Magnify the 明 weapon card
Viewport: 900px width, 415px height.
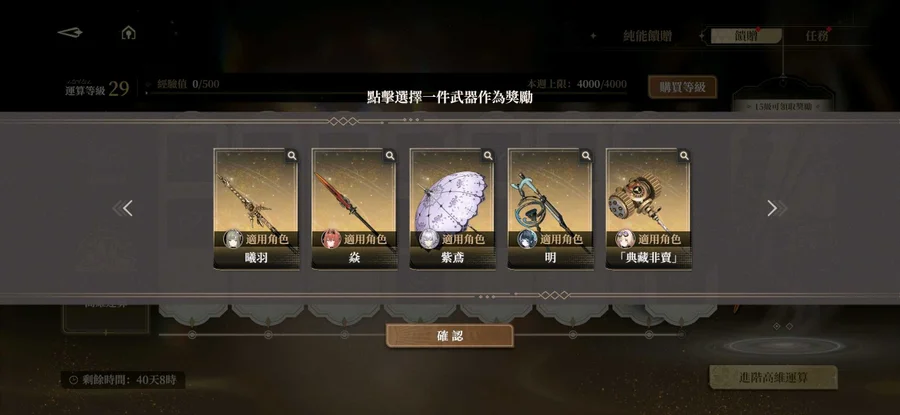(586, 156)
